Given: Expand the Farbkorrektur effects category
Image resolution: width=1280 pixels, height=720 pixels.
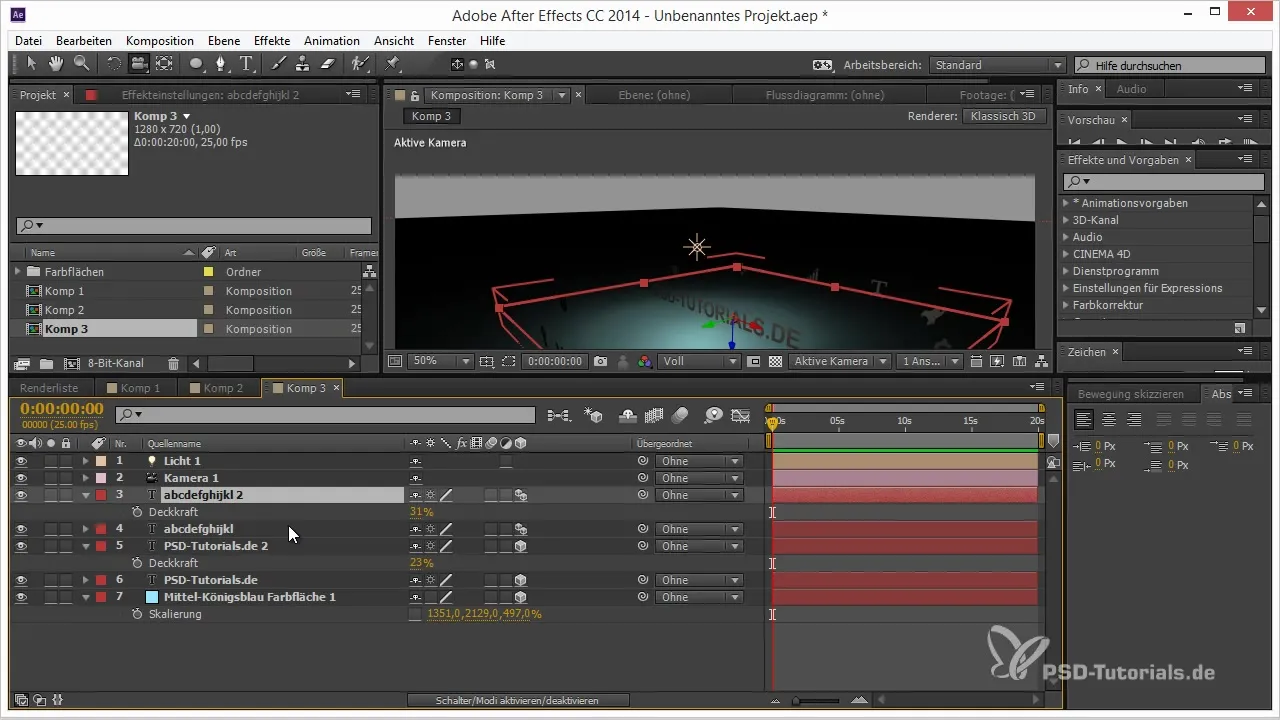Looking at the screenshot, I should [1066, 305].
